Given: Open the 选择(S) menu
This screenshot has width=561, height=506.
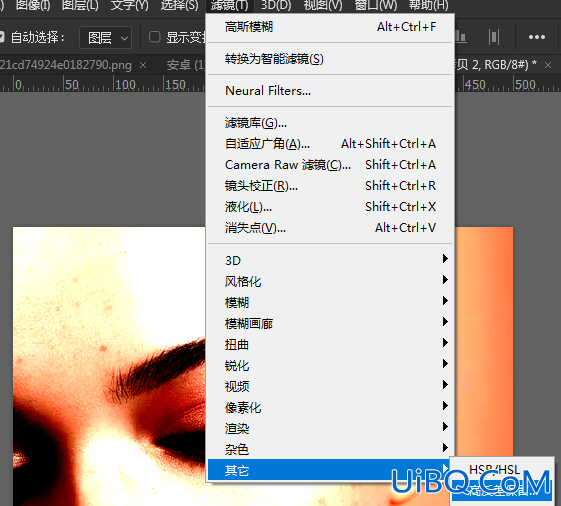Looking at the screenshot, I should click(179, 5).
